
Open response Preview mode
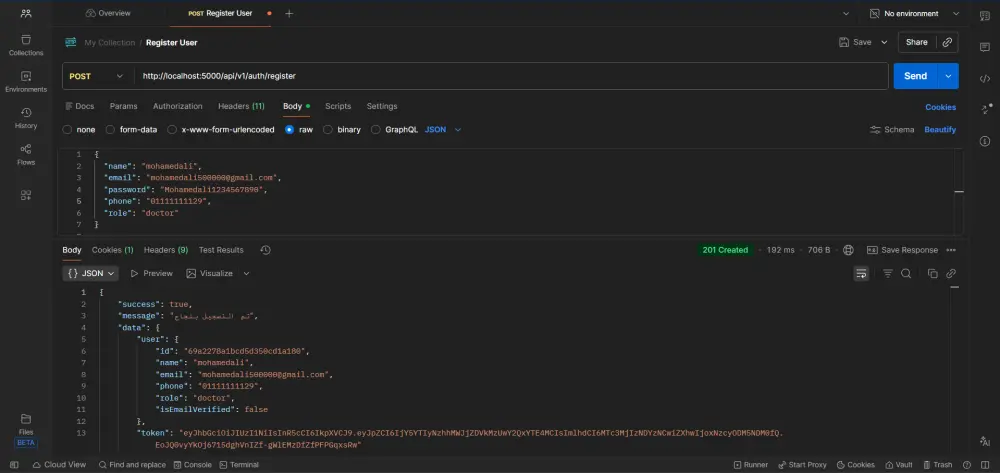[x=151, y=273]
